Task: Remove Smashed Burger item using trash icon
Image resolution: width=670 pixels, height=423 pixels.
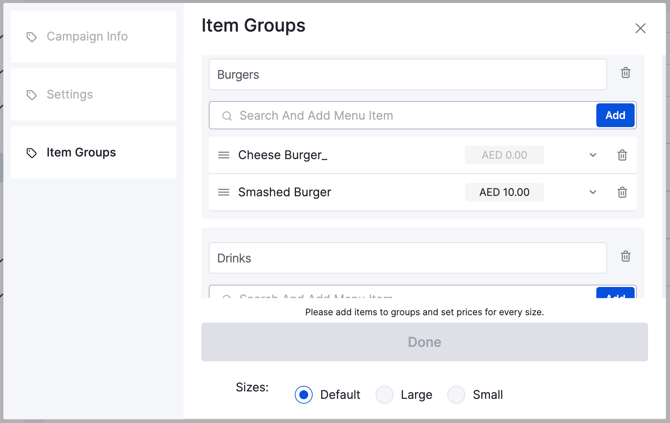Action: click(622, 192)
